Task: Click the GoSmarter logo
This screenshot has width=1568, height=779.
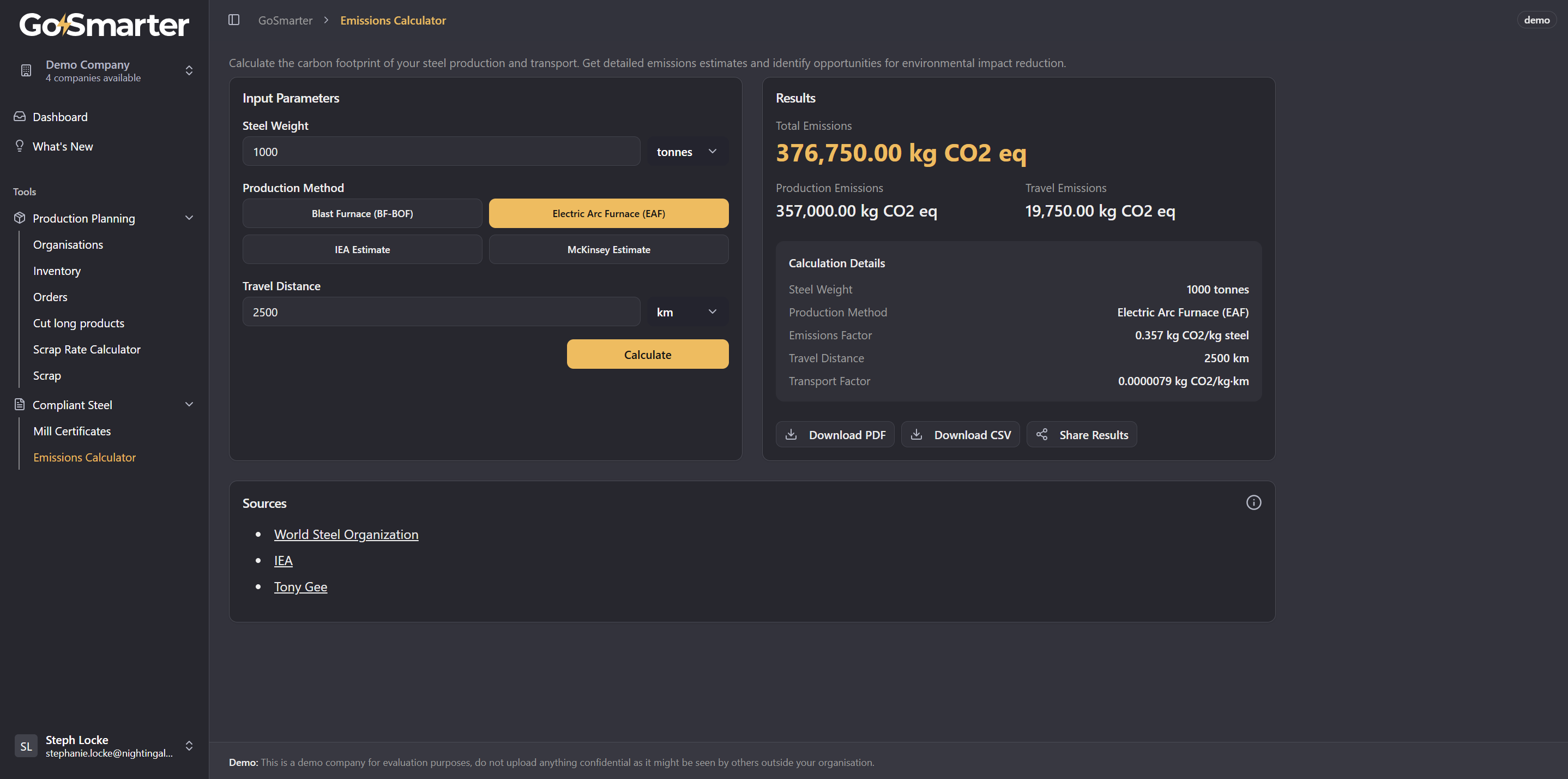Action: (x=104, y=25)
